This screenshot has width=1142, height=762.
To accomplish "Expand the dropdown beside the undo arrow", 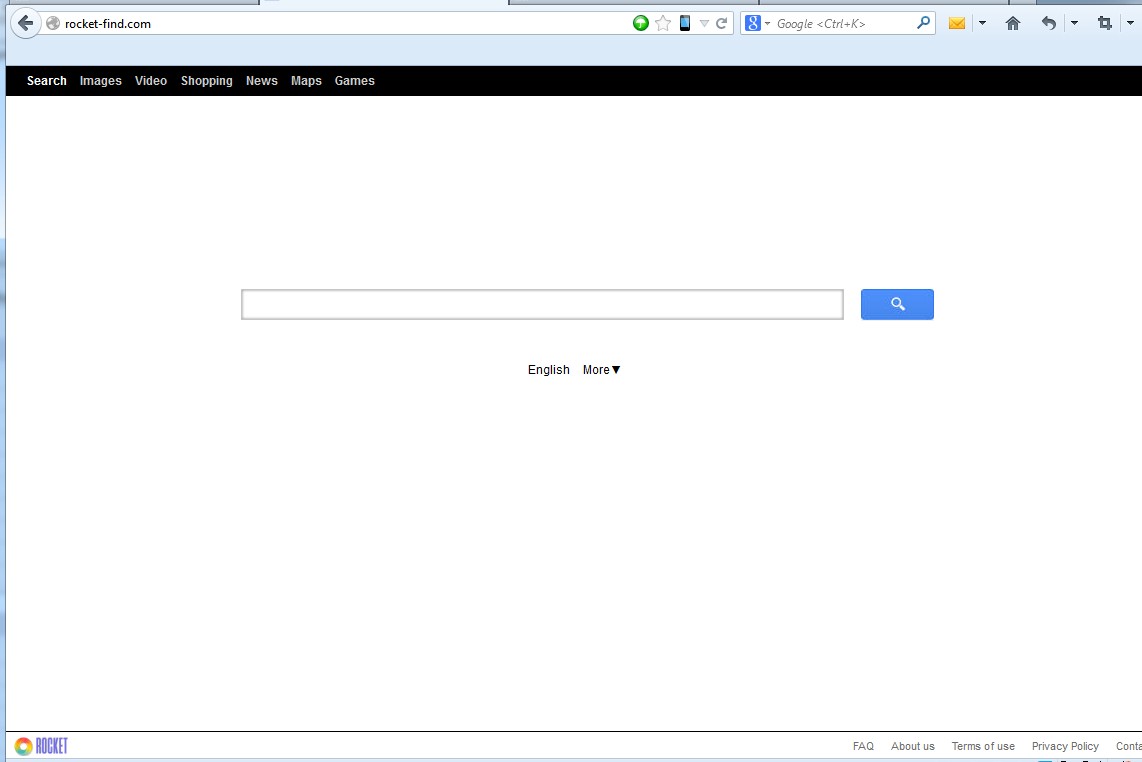I will tap(1074, 23).
